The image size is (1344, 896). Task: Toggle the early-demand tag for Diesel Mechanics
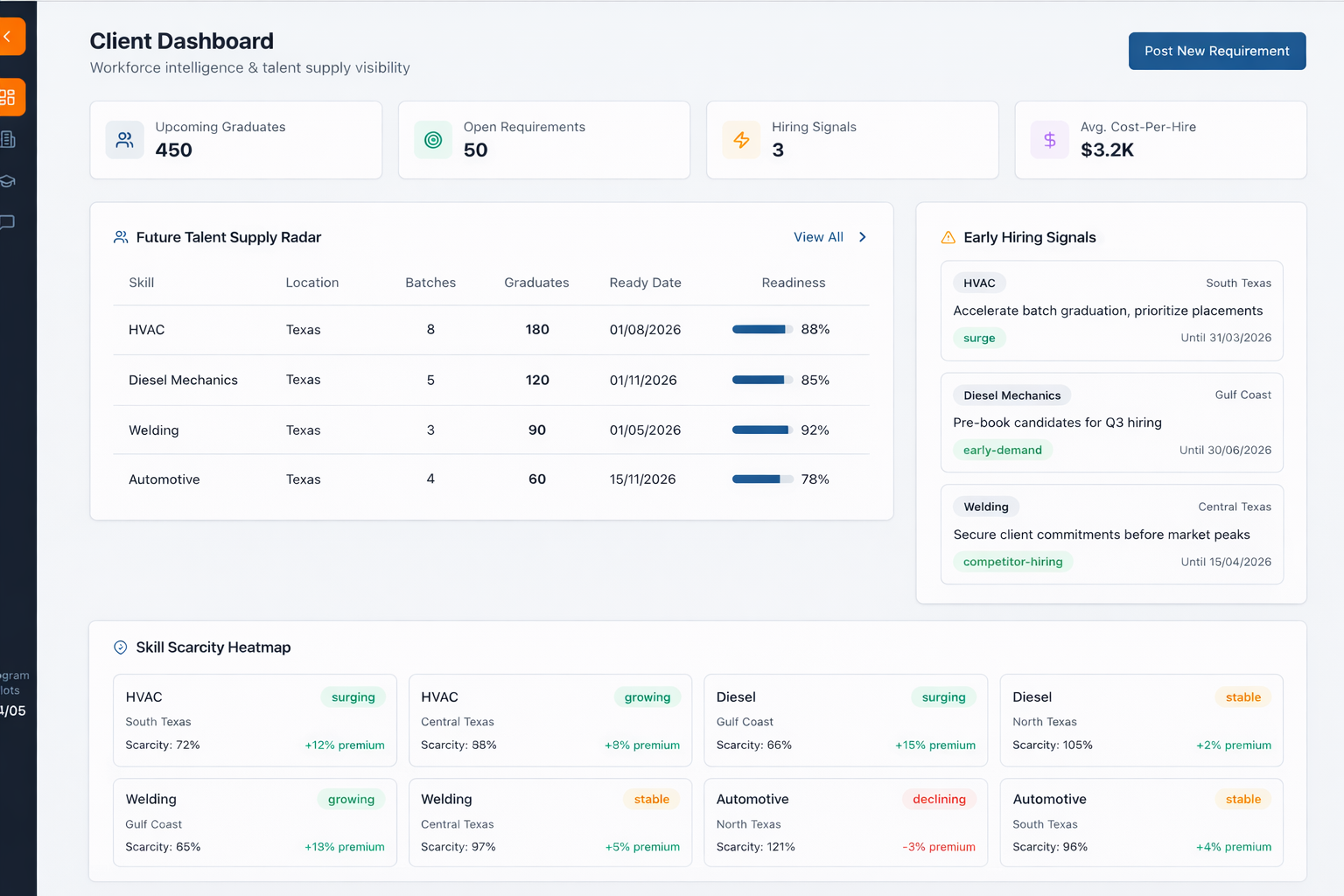1003,449
